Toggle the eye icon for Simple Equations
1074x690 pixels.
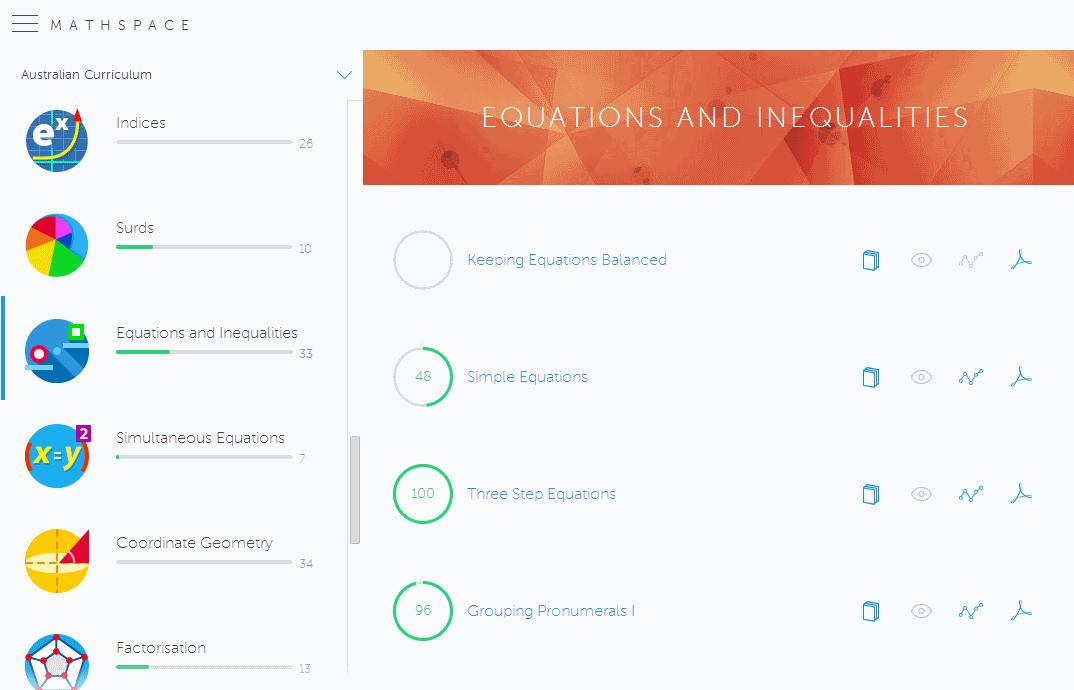tap(921, 377)
